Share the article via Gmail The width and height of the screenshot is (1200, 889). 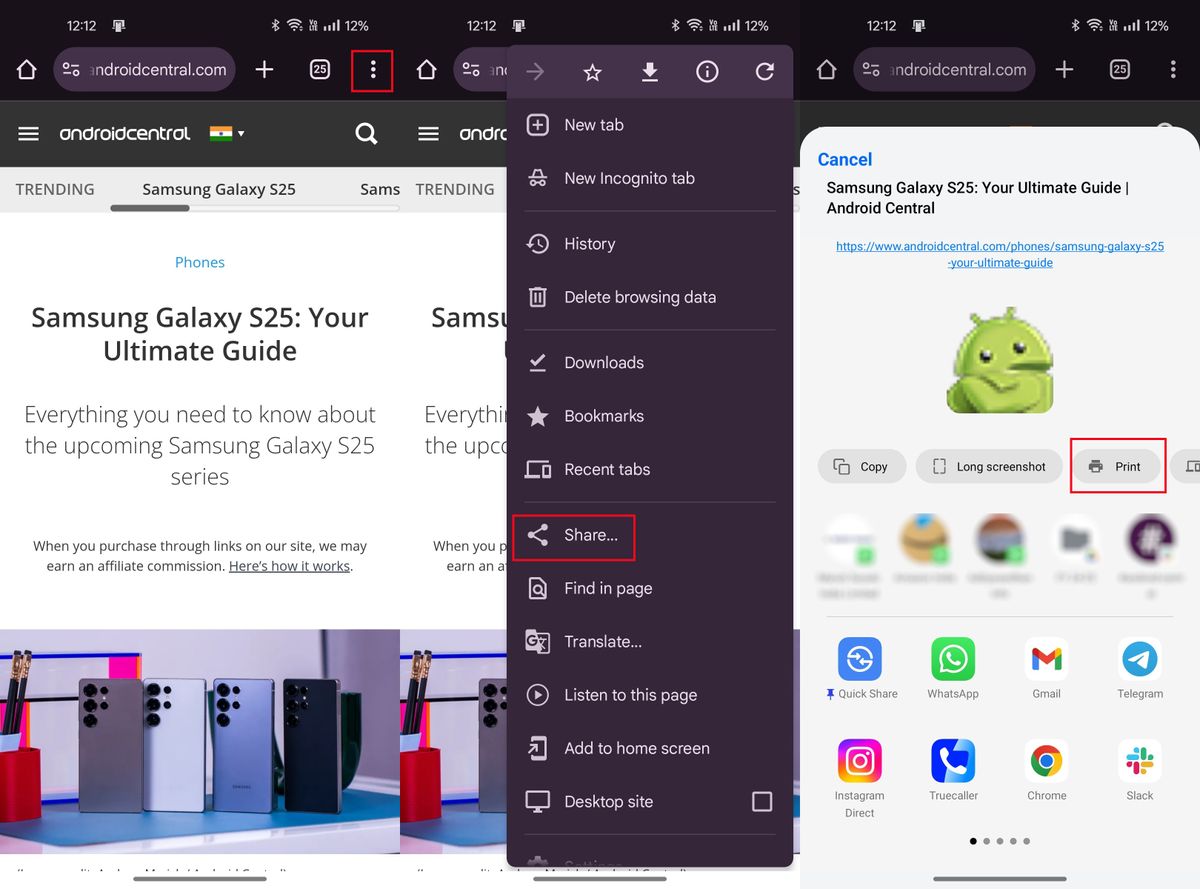tap(1045, 660)
